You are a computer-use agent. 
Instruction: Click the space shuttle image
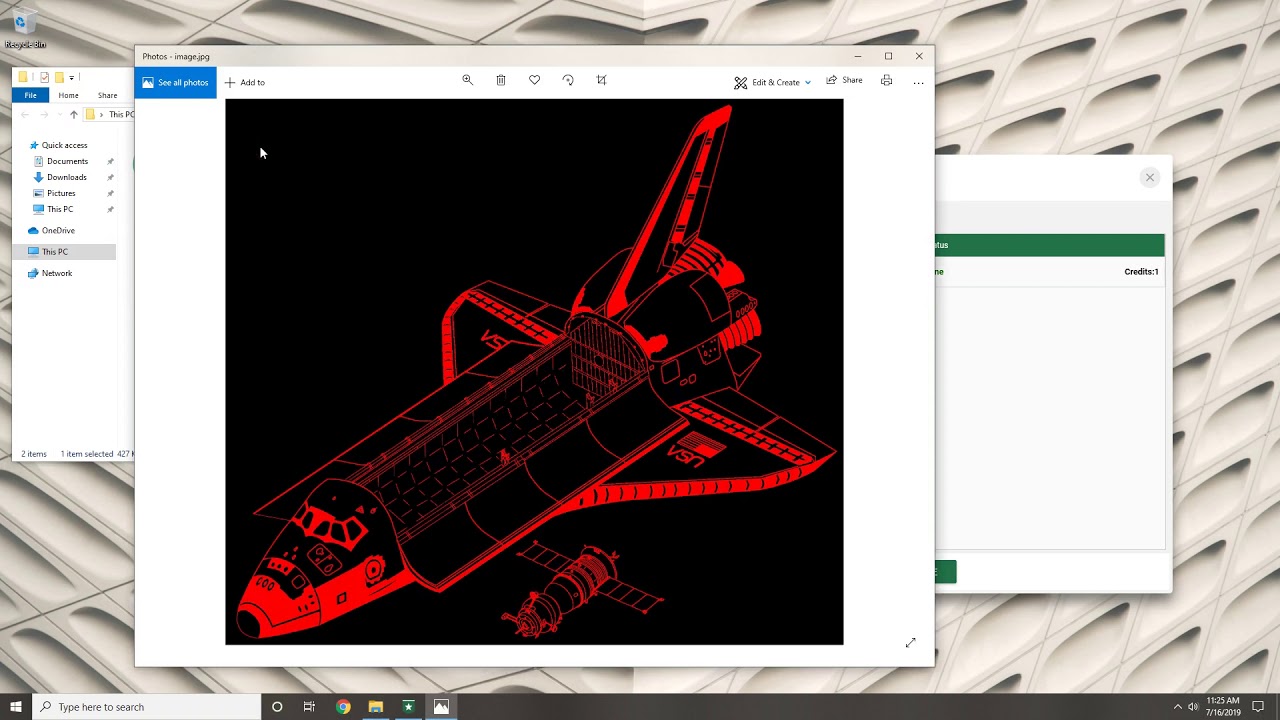tap(534, 372)
